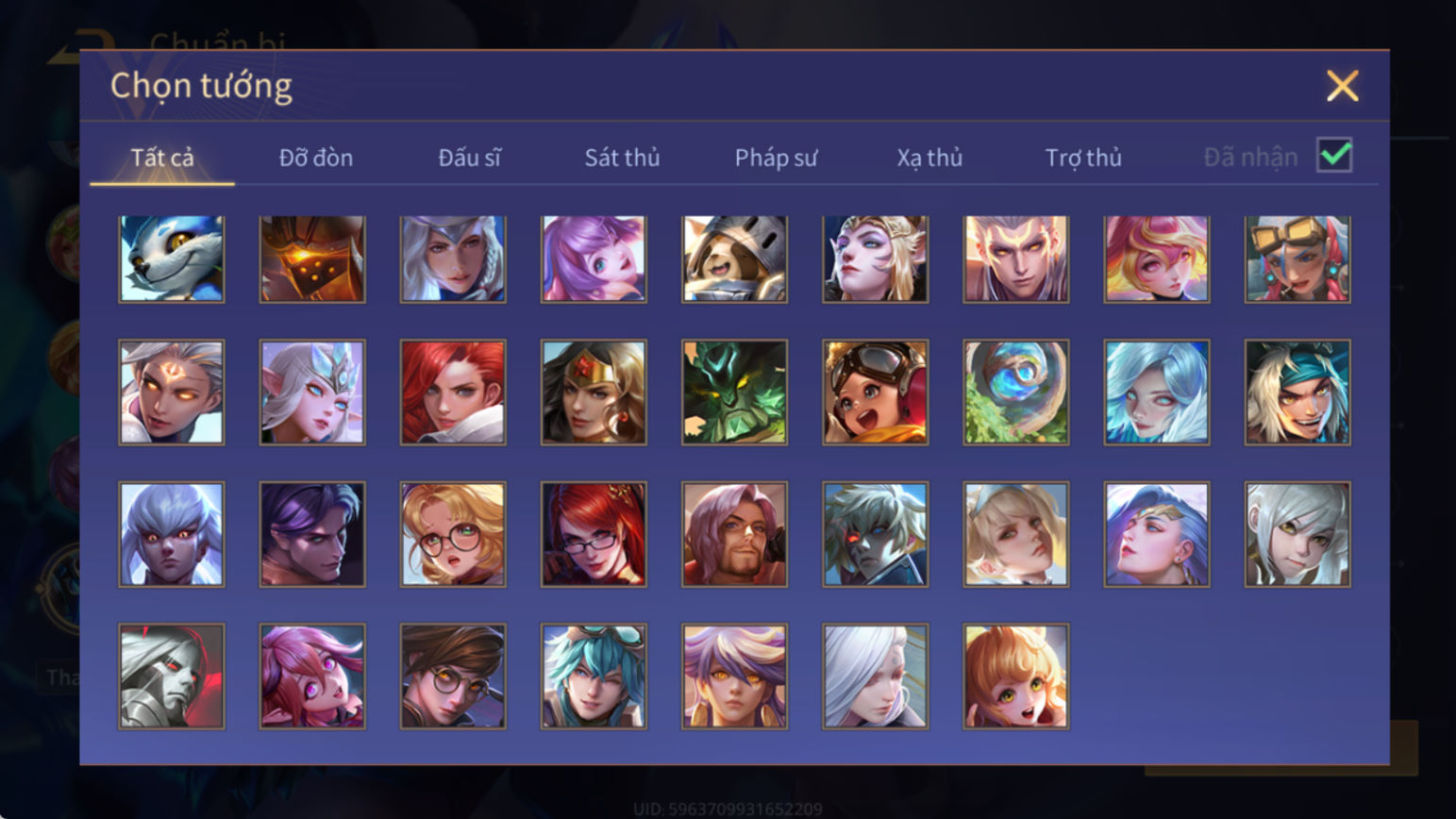Close the Chọn tướng dialog
Screen dimensions: 1456x819
[1342, 86]
